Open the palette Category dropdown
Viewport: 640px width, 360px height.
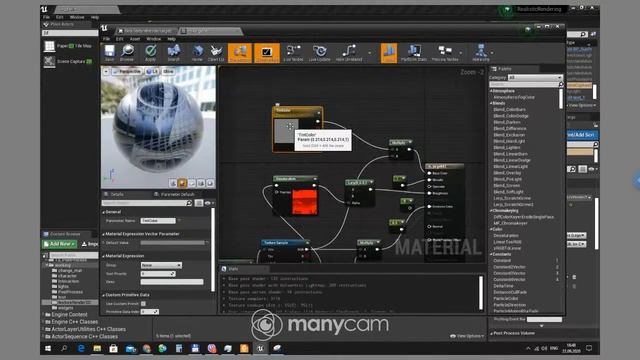click(535, 78)
